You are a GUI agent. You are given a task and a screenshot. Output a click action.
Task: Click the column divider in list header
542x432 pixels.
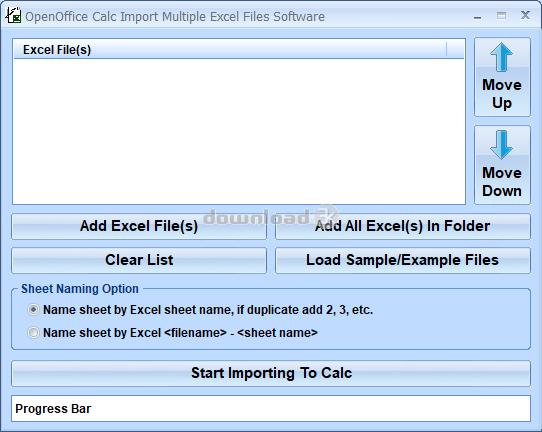coord(447,49)
